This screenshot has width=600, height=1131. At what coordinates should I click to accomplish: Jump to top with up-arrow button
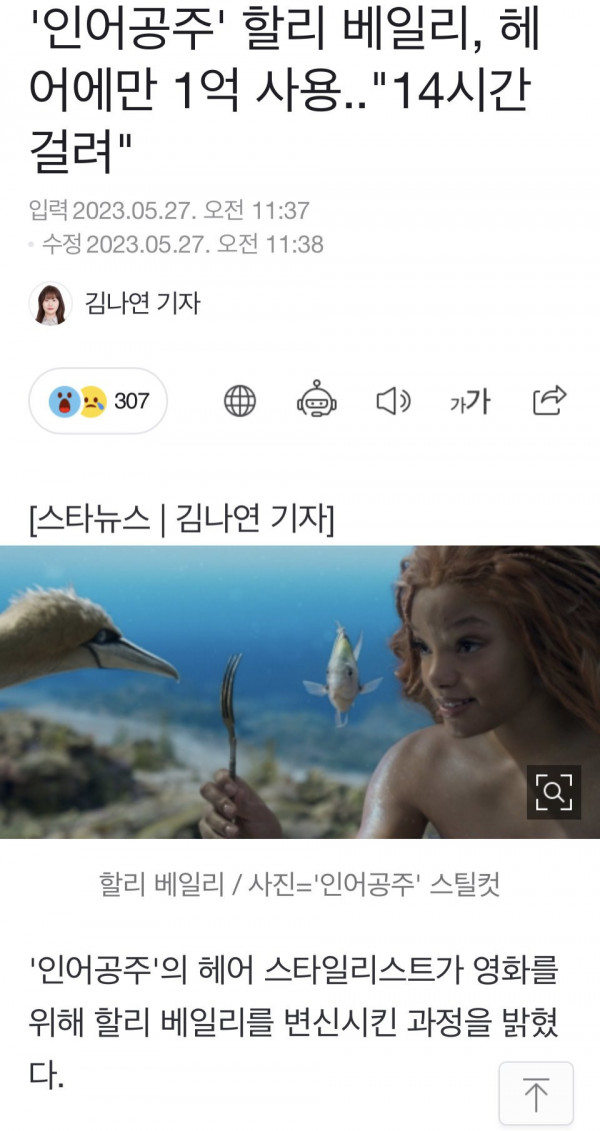(x=536, y=1093)
